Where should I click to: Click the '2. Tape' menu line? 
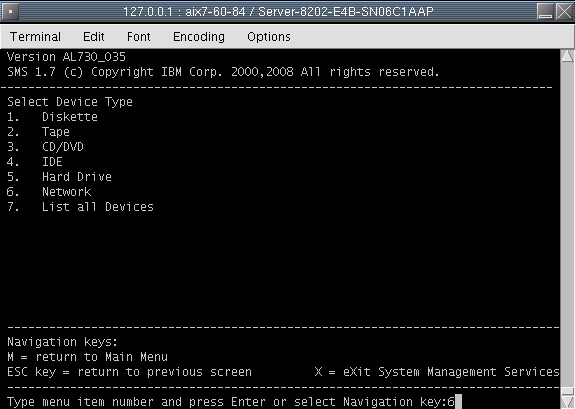point(39,132)
